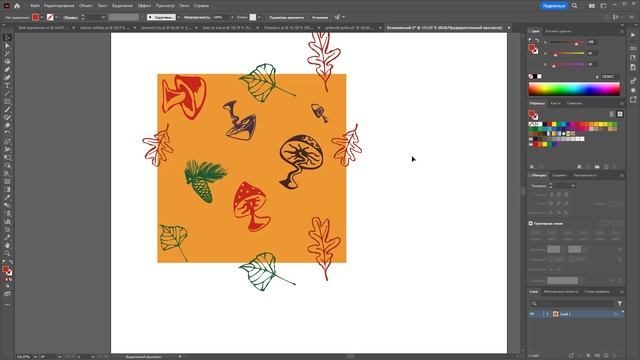640x360 pixels.
Task: Select the Gradient tool
Action: point(7,189)
